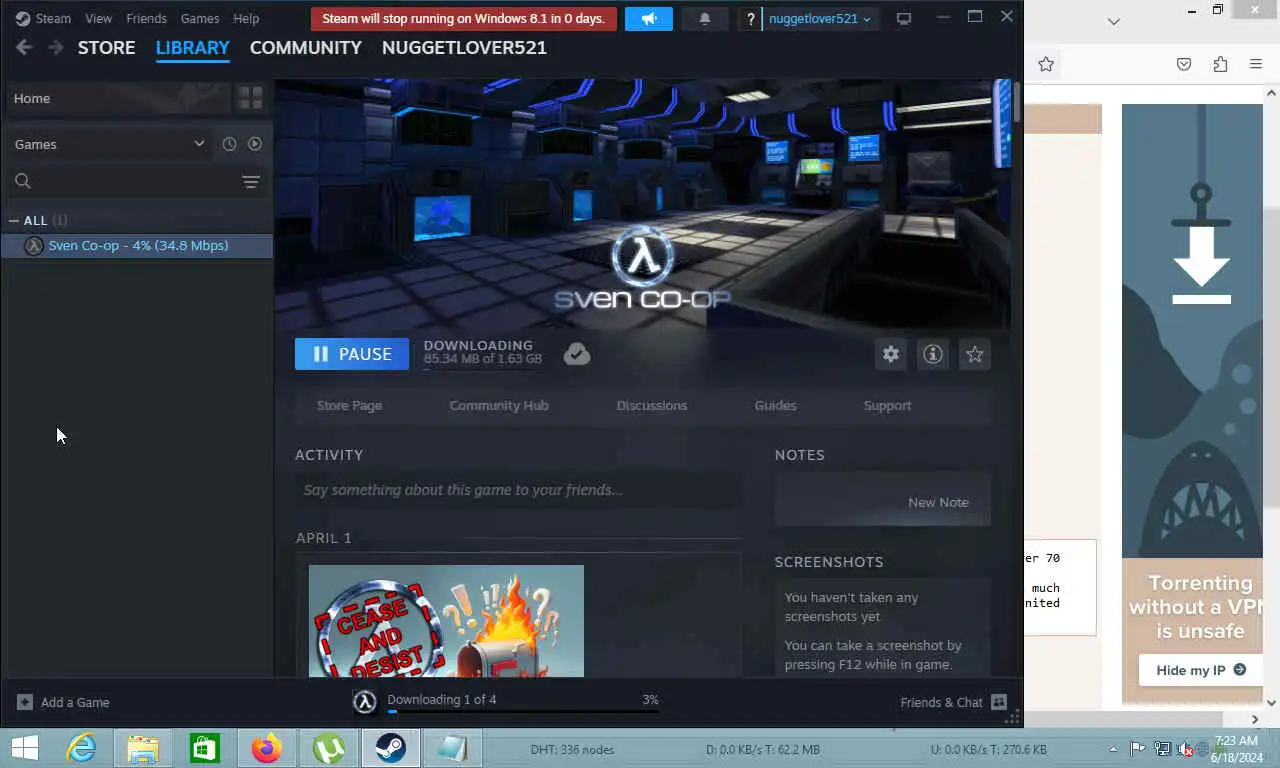Open the Steam menu
This screenshot has width=1280, height=768.
coord(53,18)
